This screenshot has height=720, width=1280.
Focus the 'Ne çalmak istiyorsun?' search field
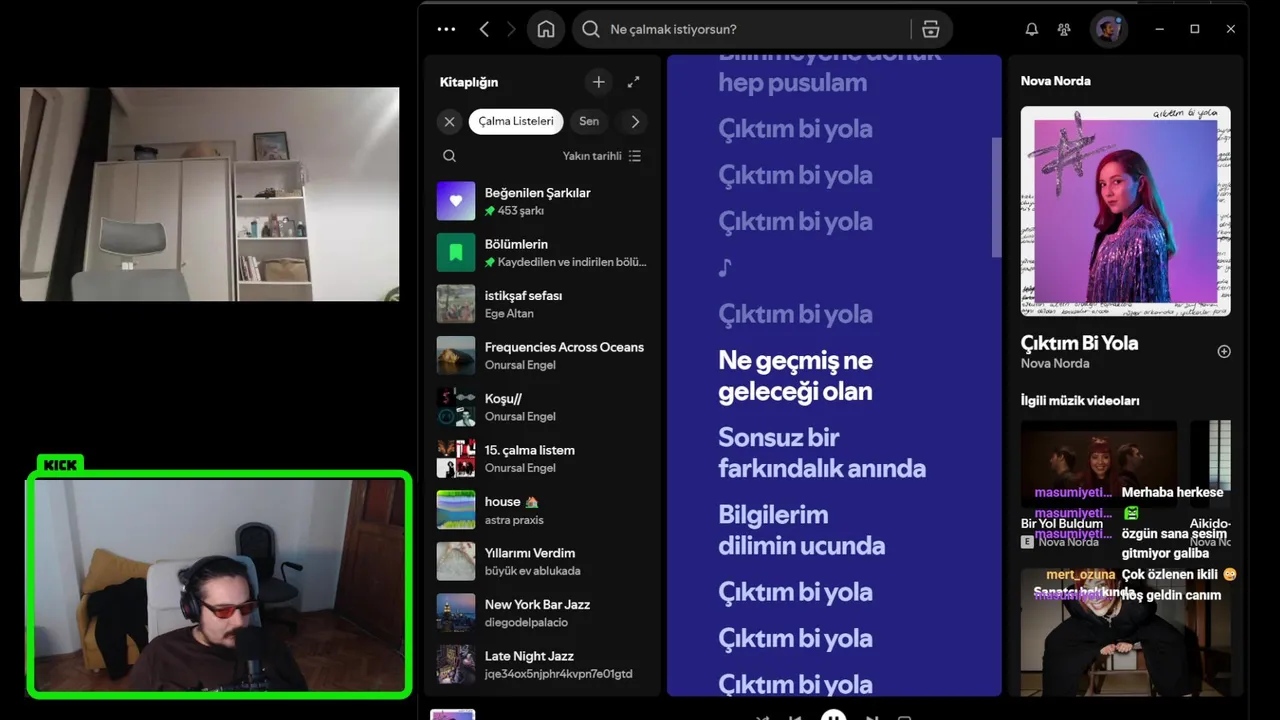[762, 29]
